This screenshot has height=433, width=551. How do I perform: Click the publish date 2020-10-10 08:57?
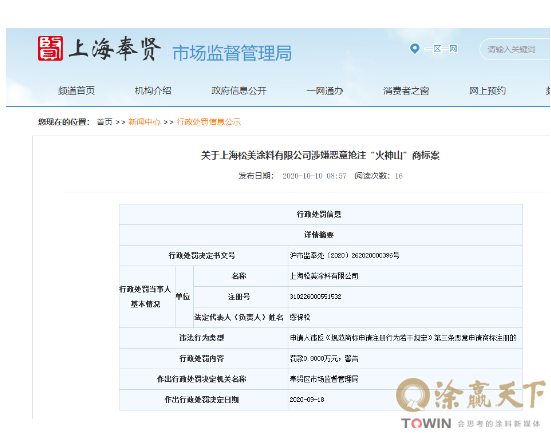click(x=314, y=176)
